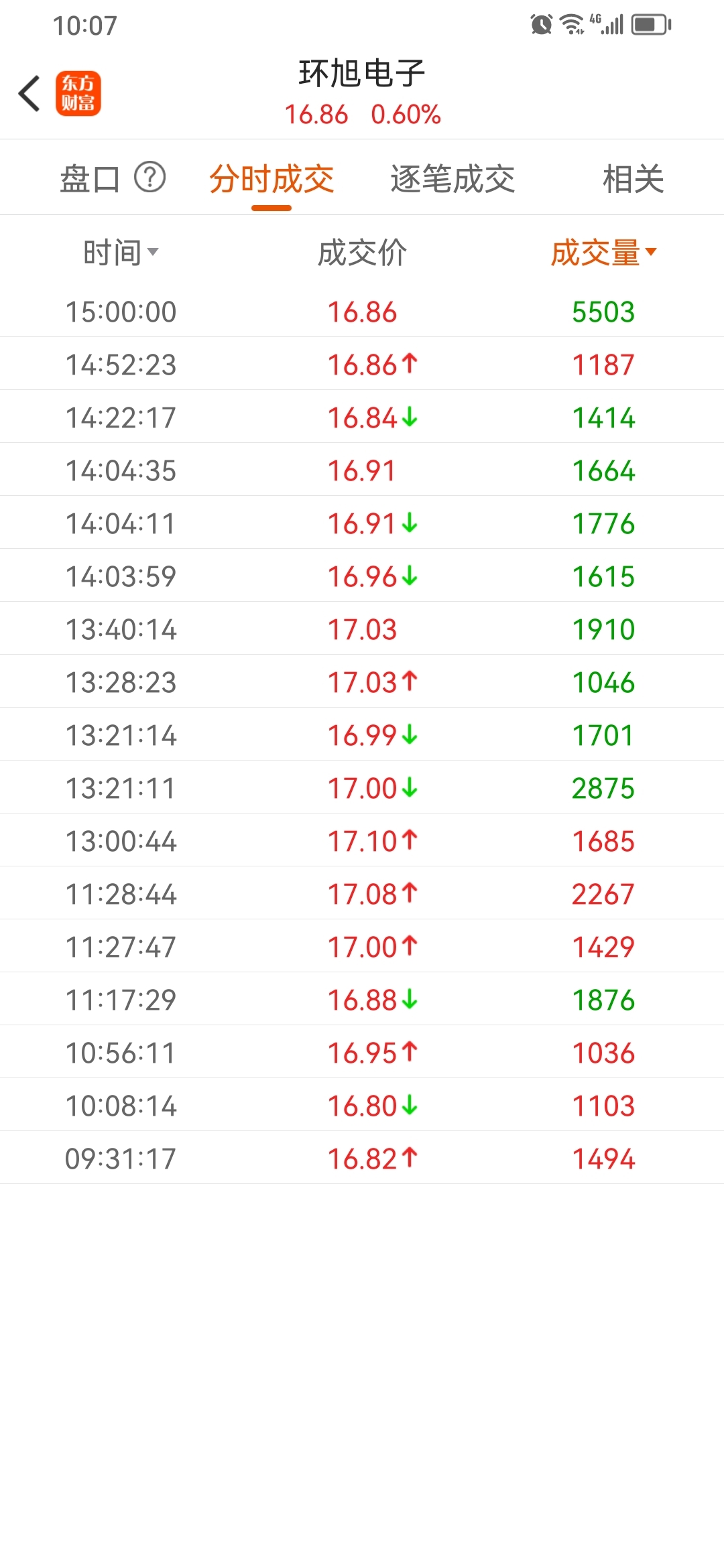Tap the 环旭电子 stock title
This screenshot has width=724, height=1568.
tap(362, 73)
